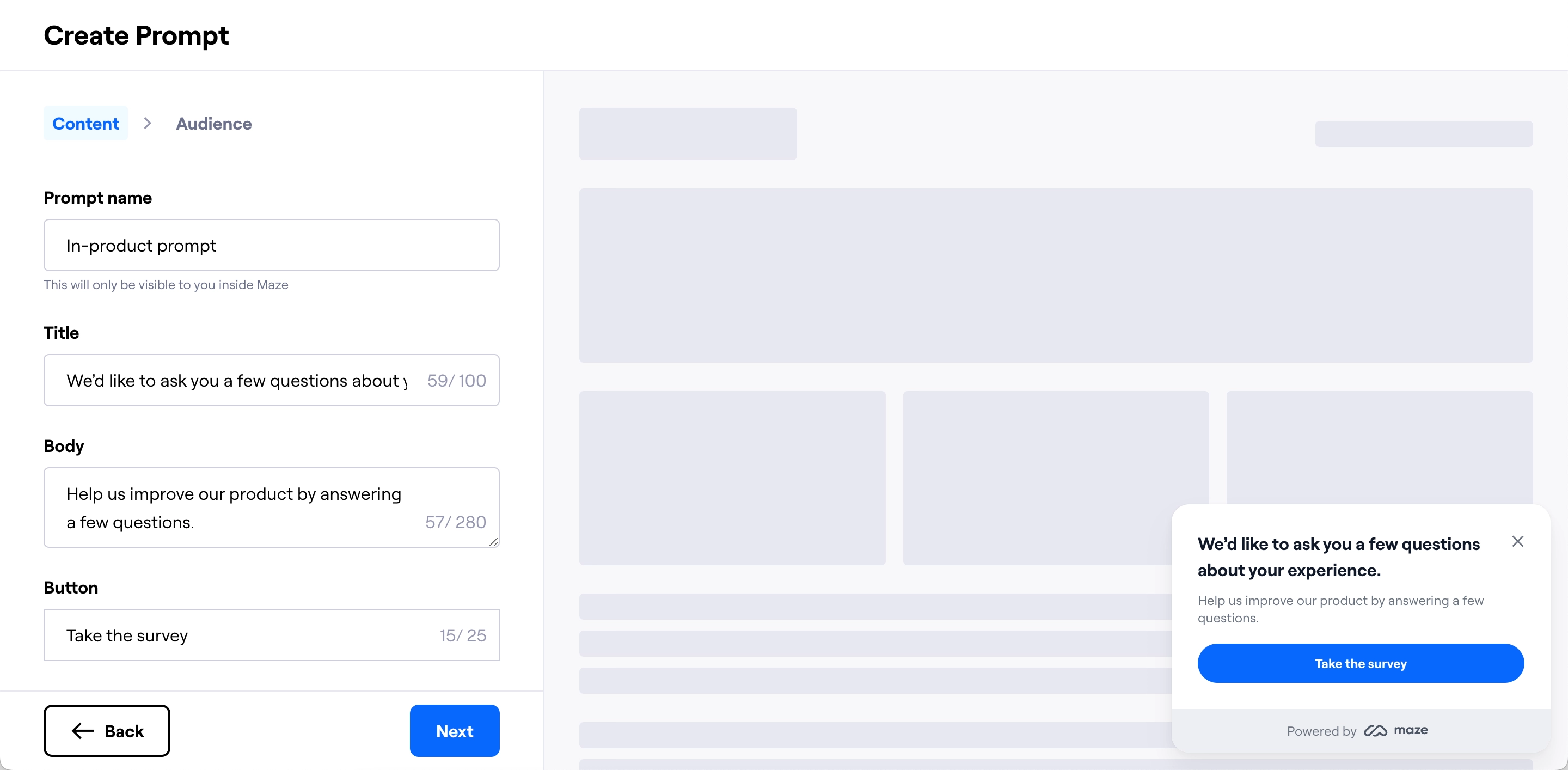Screen dimensions: 1568x770
Task: Click the 59/100 title character counter
Action: tap(457, 381)
